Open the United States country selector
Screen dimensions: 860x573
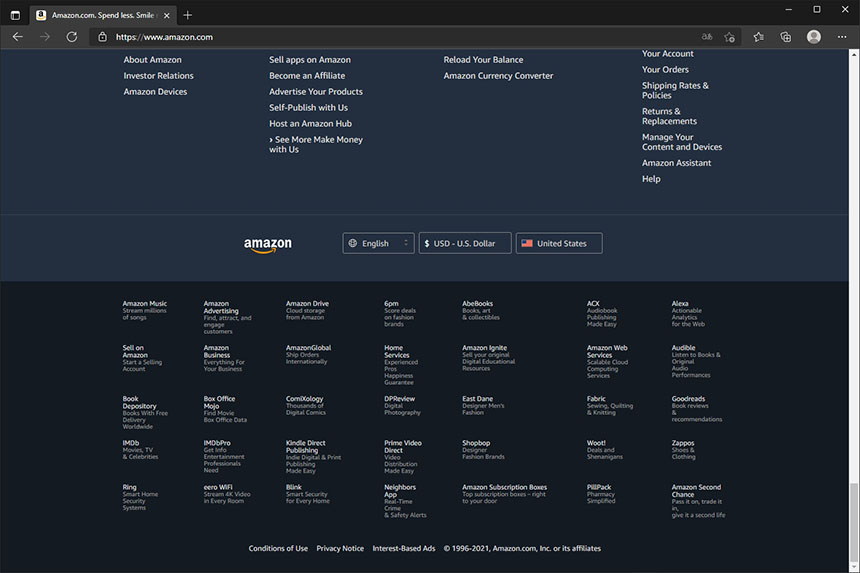click(x=559, y=243)
